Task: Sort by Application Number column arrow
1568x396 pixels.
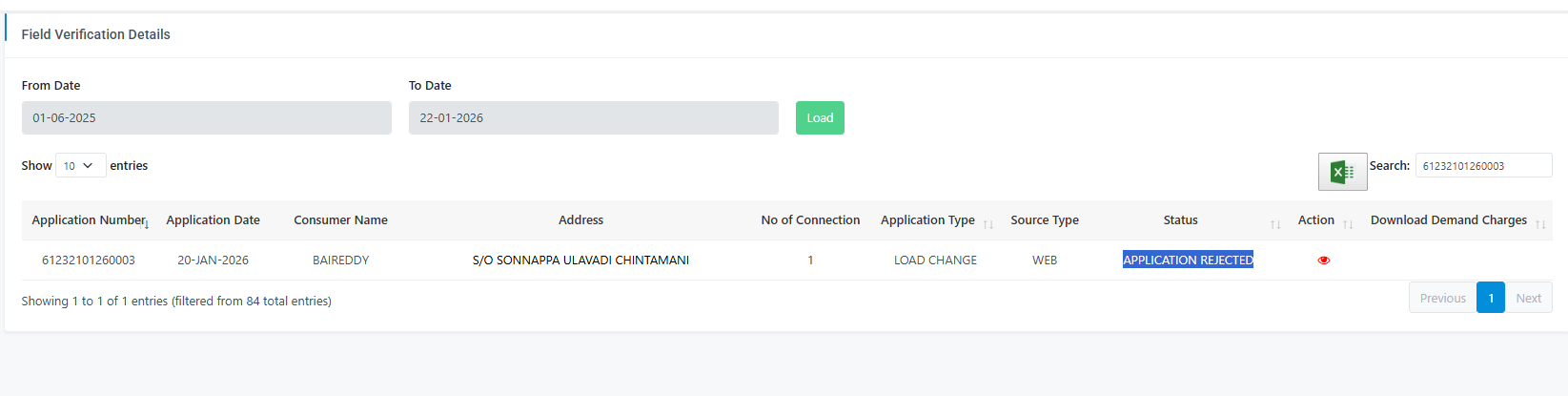Action: 147,224
